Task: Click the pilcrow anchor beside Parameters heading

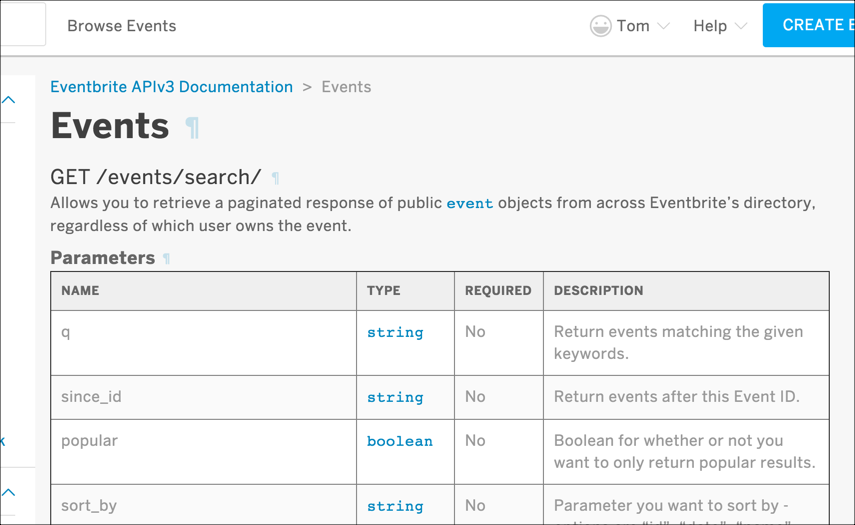Action: [x=167, y=259]
